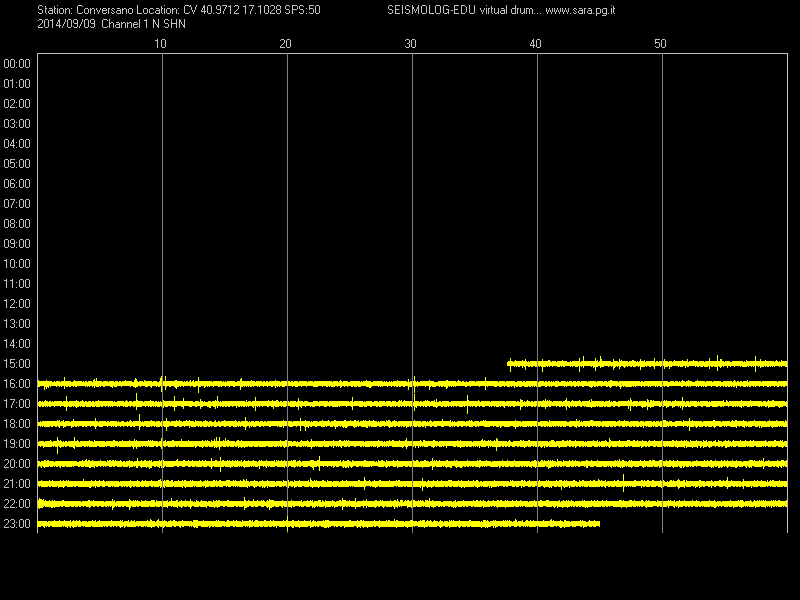Click the location coordinates 40.9712 17.1028
The image size is (800, 600).
pyautogui.click(x=241, y=10)
